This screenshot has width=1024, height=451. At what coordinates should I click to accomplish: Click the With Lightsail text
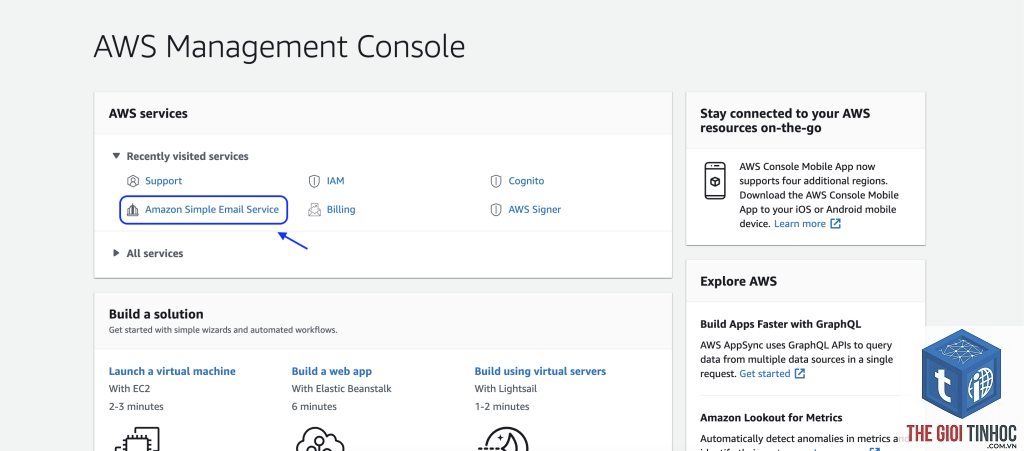click(505, 389)
